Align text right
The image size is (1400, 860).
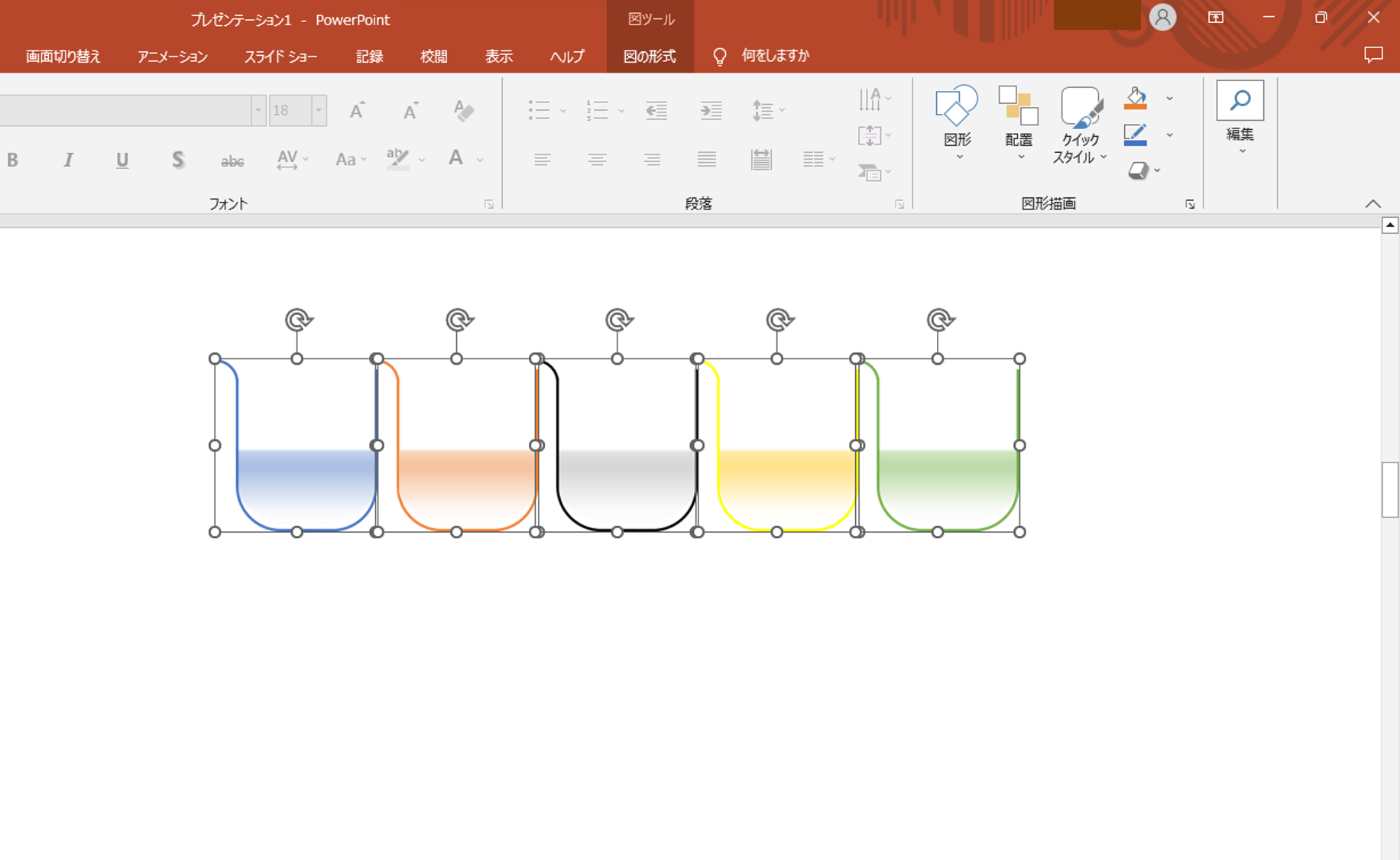(652, 159)
